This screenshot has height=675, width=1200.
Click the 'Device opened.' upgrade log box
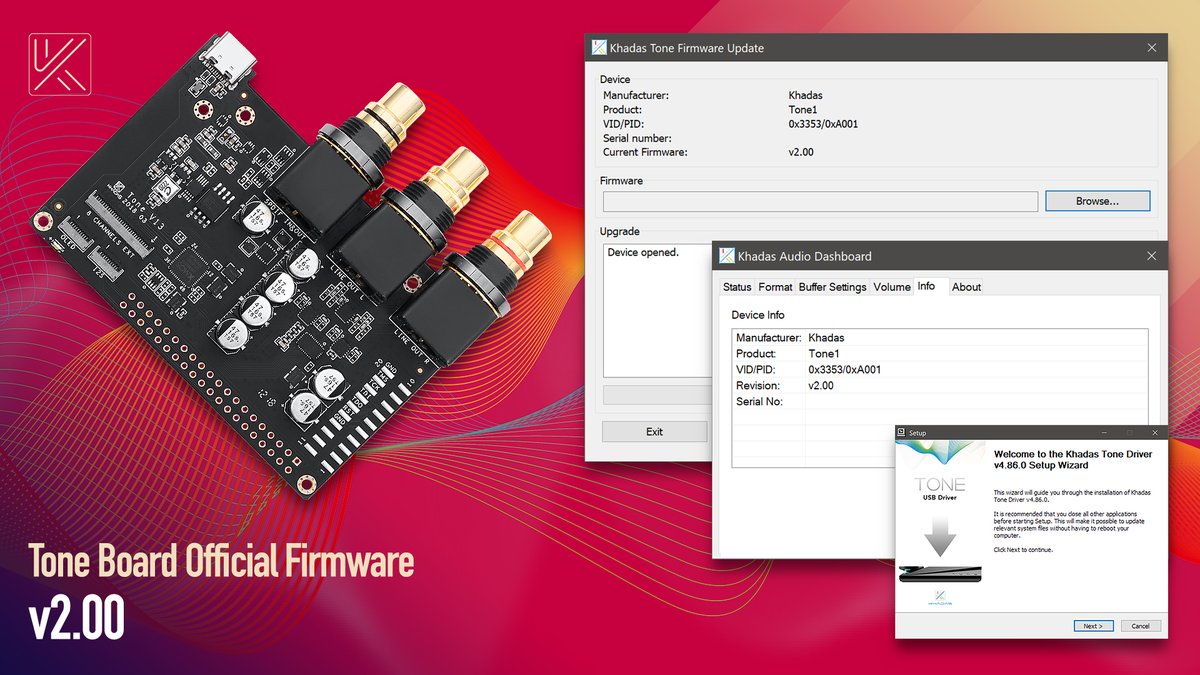(656, 310)
